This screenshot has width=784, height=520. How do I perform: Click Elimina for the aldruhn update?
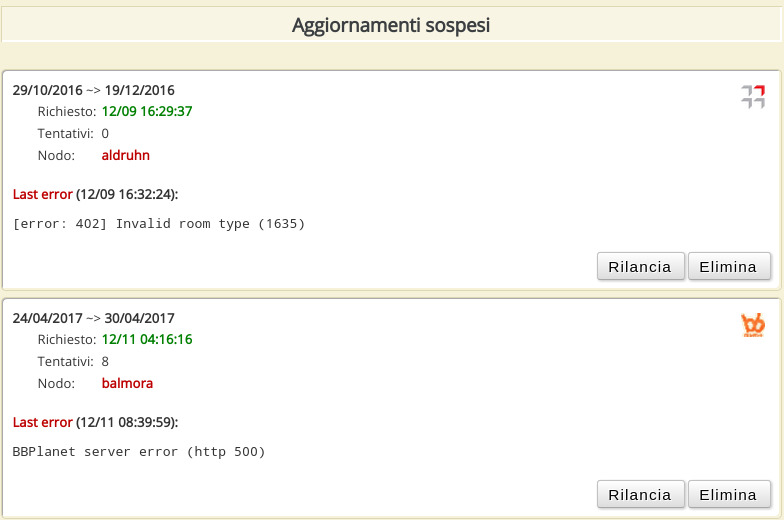click(x=728, y=266)
